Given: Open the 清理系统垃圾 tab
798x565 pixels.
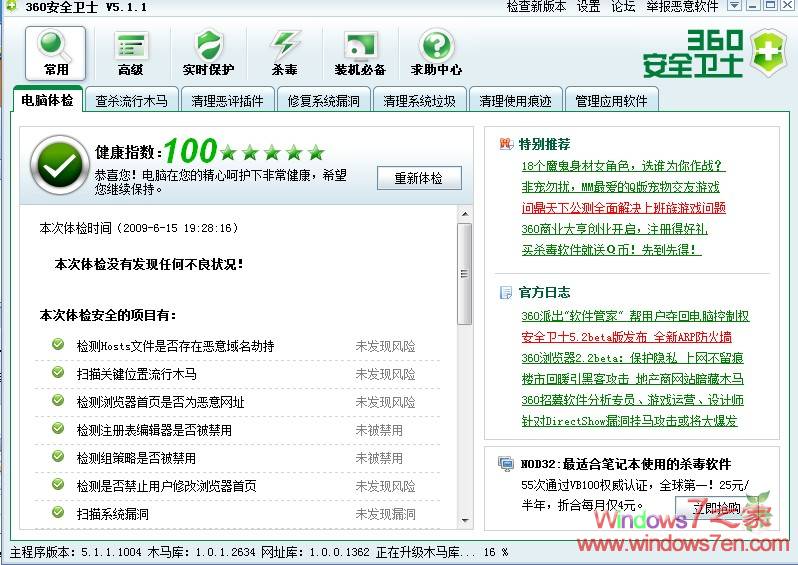Looking at the screenshot, I should (x=419, y=101).
